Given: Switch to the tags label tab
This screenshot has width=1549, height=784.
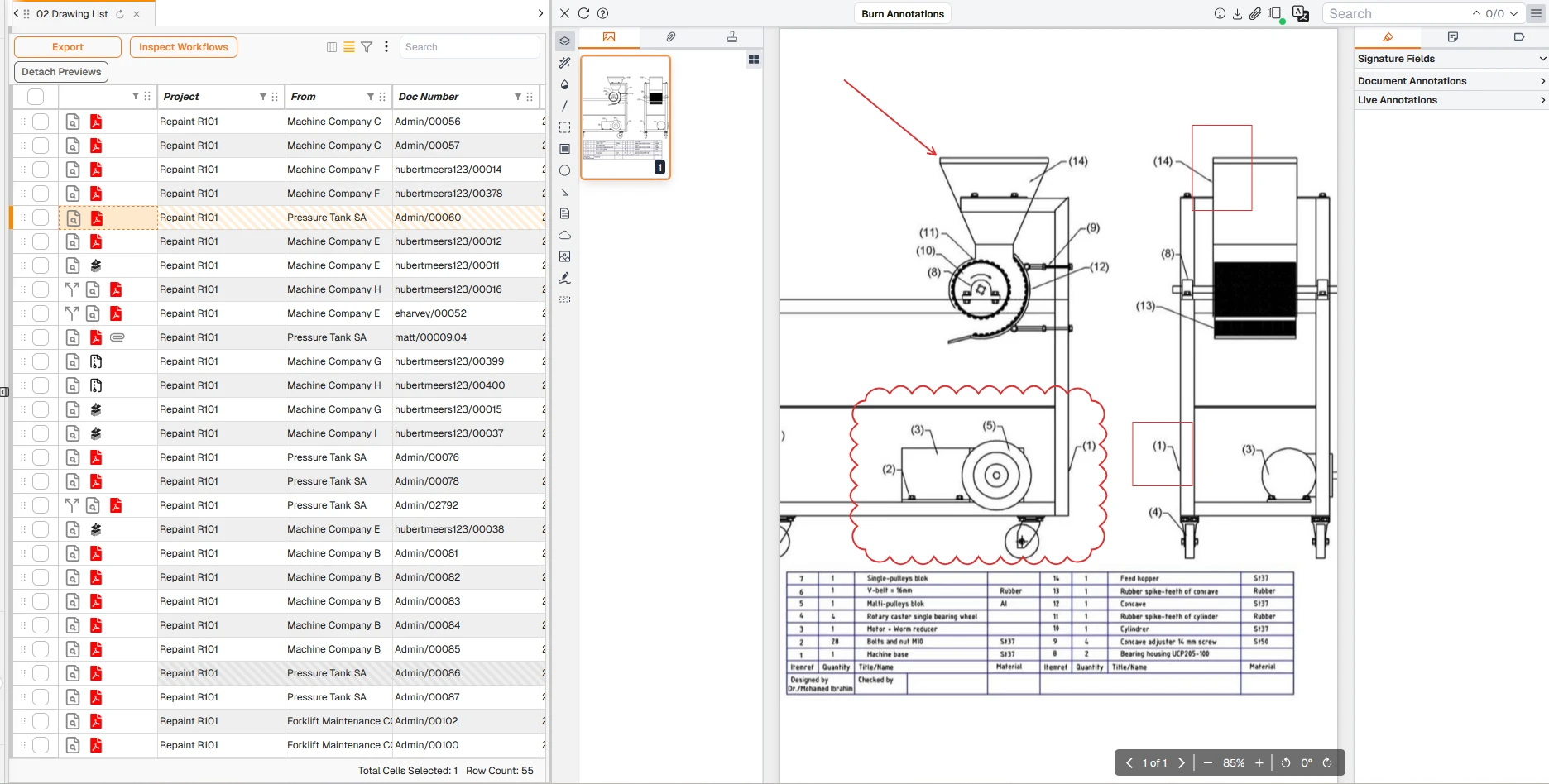Looking at the screenshot, I should [1518, 37].
